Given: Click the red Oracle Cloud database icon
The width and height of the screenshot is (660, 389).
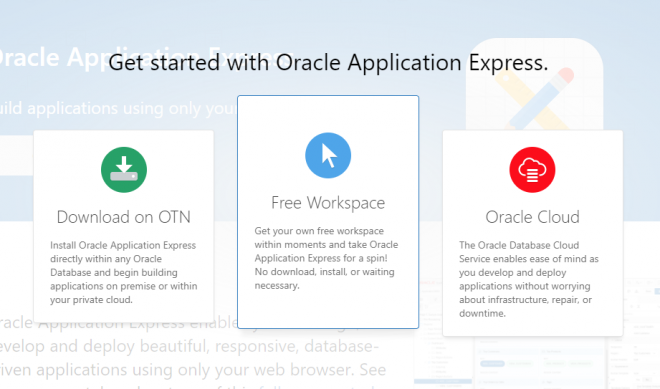Looking at the screenshot, I should point(532,170).
